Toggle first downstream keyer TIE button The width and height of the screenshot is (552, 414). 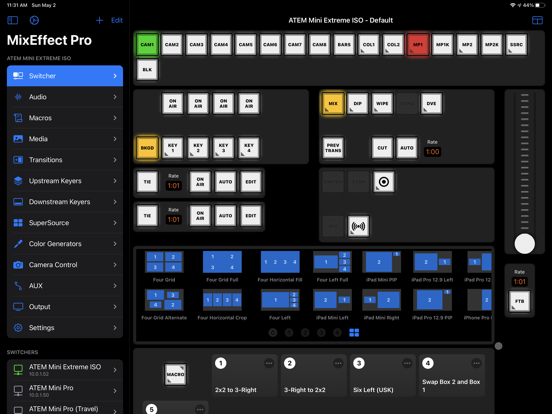(147, 182)
